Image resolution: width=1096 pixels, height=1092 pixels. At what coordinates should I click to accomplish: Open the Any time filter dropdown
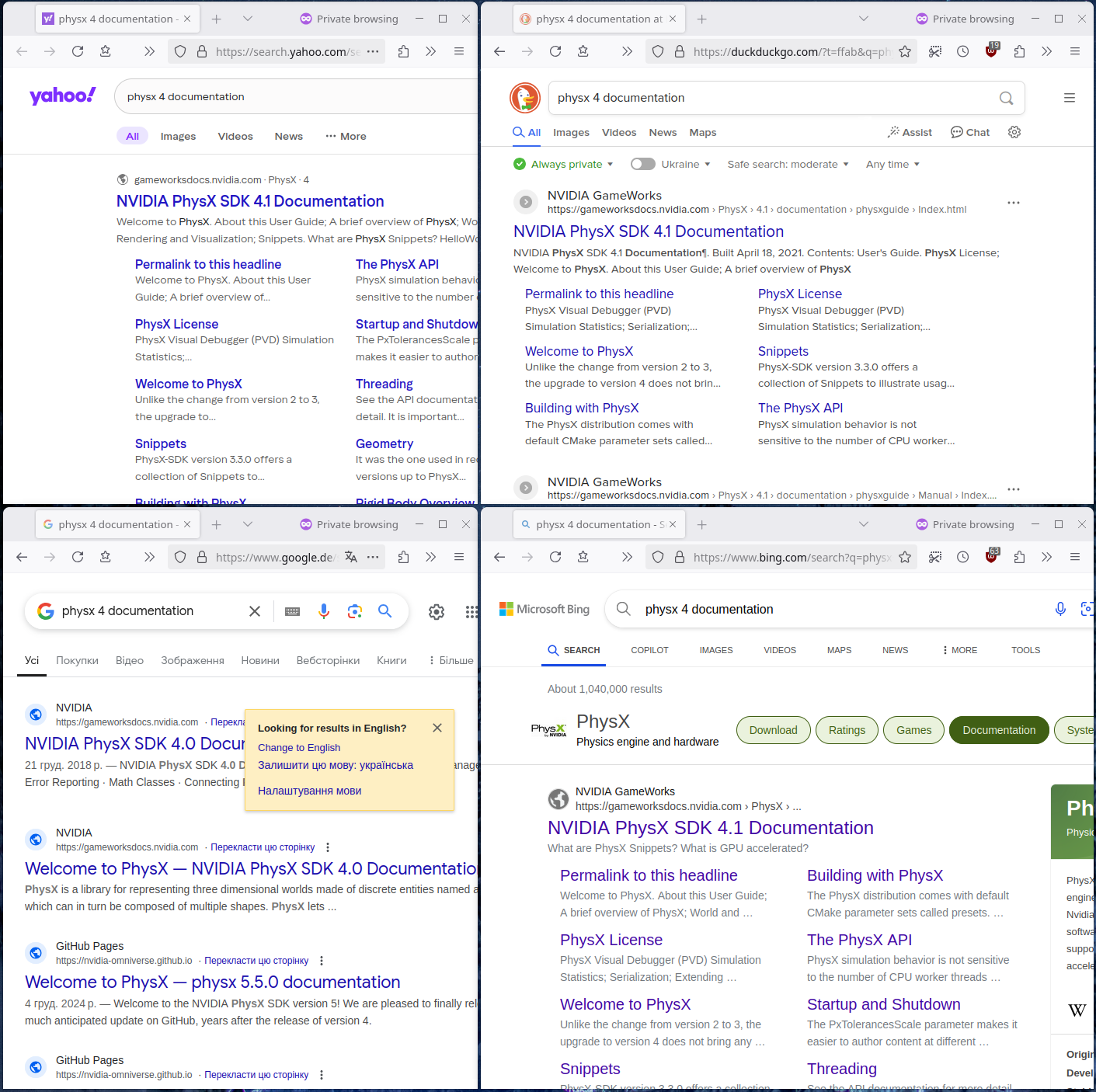coord(893,164)
